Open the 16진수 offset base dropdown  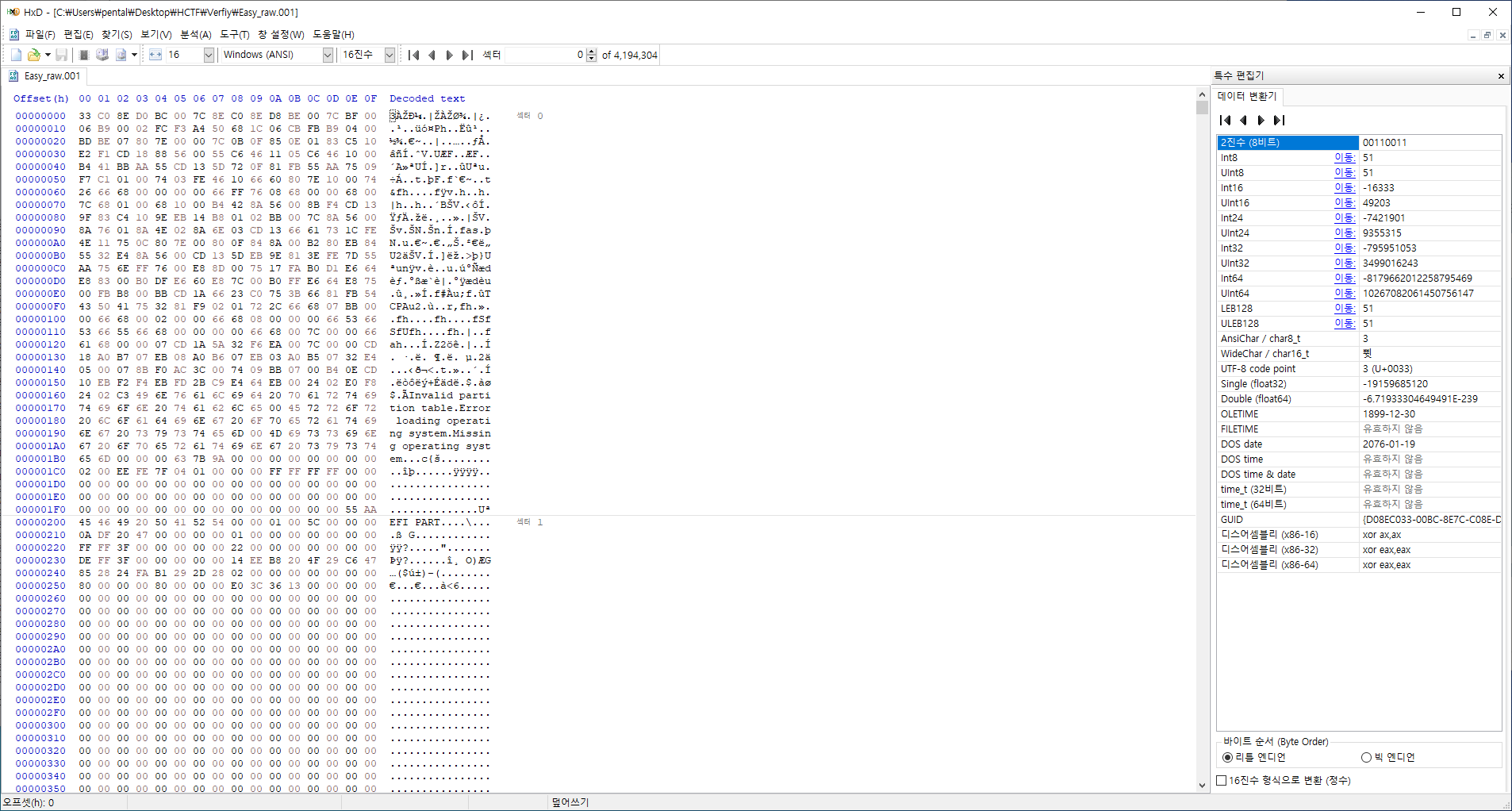pyautogui.click(x=390, y=55)
